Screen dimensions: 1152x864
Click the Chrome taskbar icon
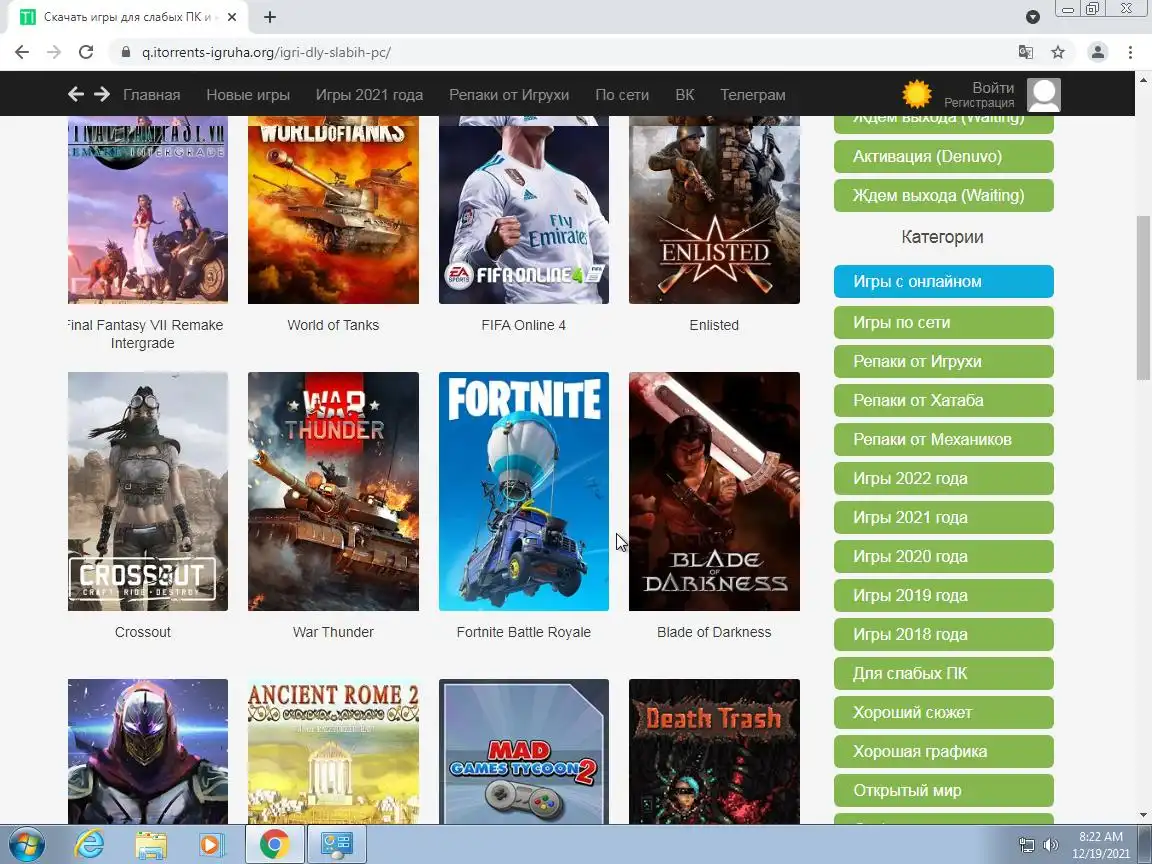click(x=274, y=844)
